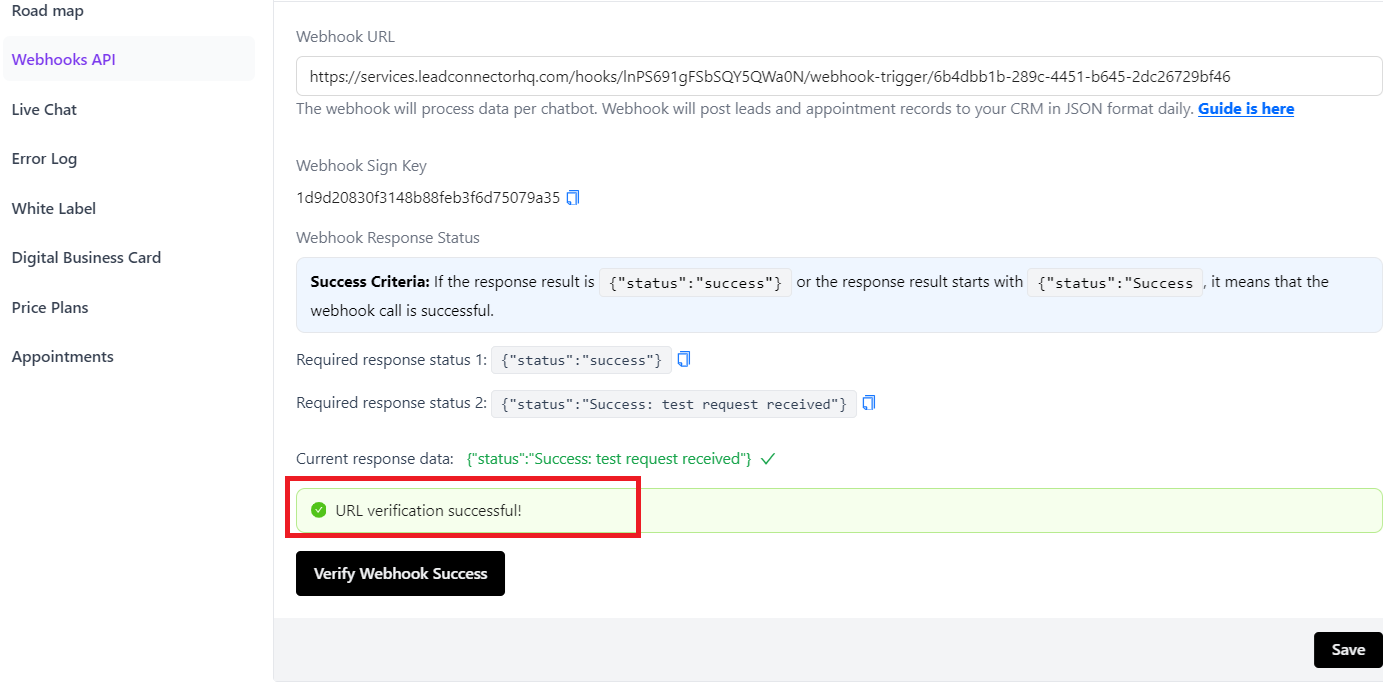Go to Live Chat page
This screenshot has height=685, width=1383.
tap(44, 109)
